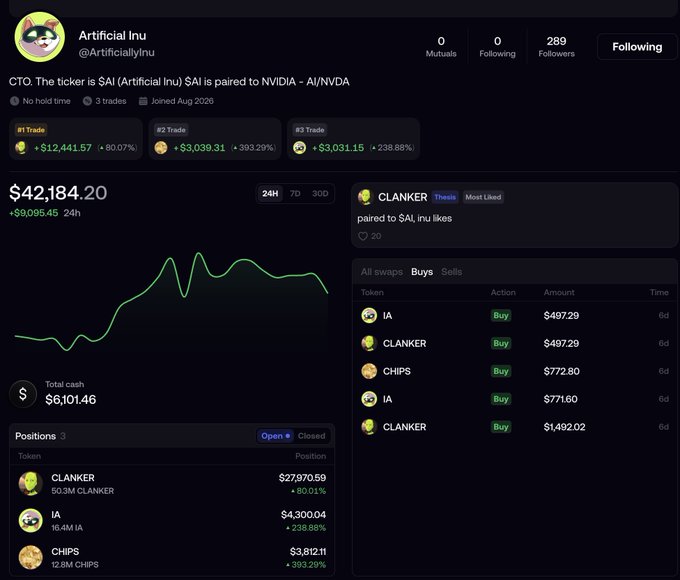680x580 pixels.
Task: Click the $42,184.20 portfolio value
Action: coord(58,193)
